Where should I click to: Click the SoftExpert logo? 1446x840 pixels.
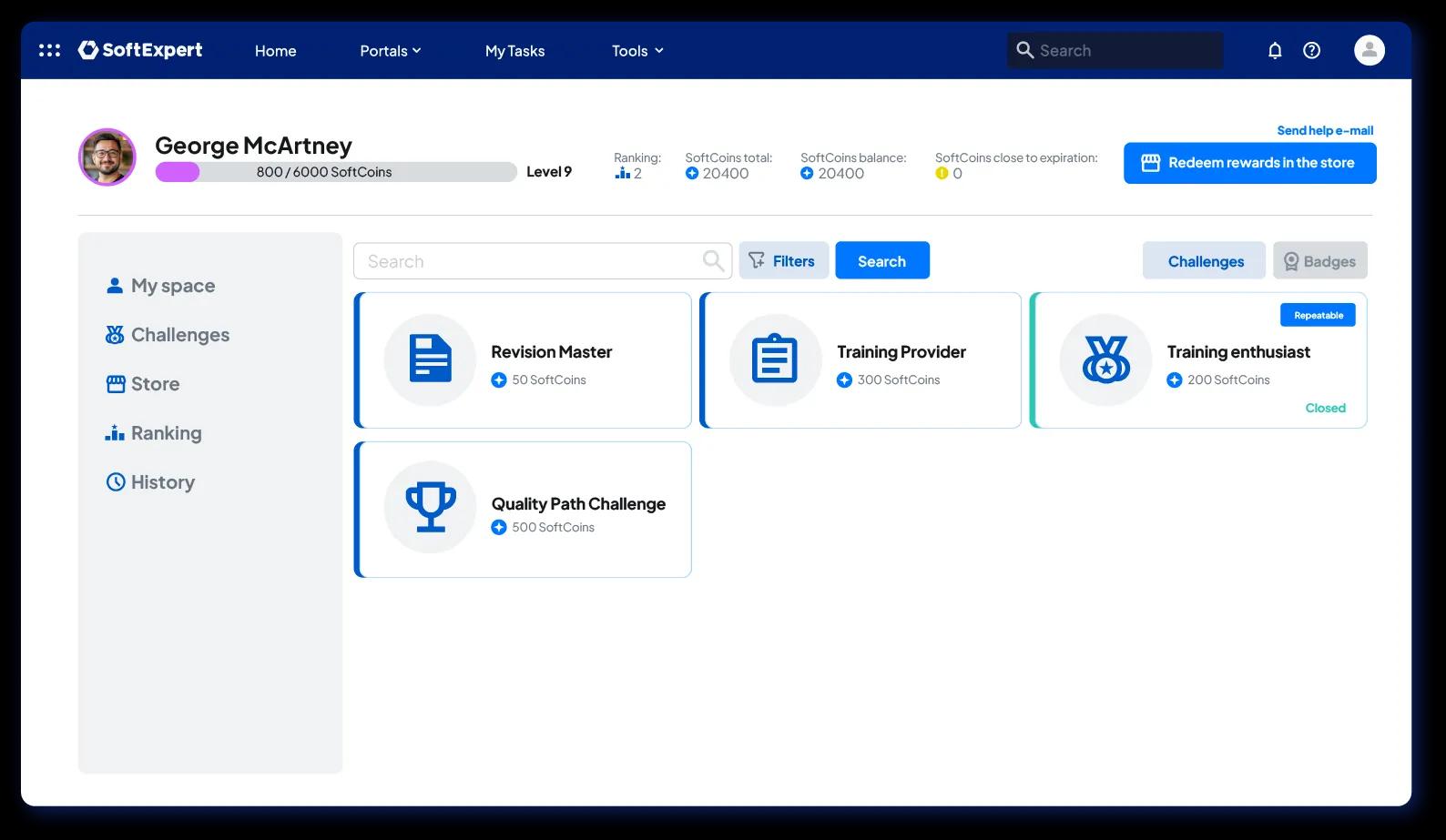140,50
